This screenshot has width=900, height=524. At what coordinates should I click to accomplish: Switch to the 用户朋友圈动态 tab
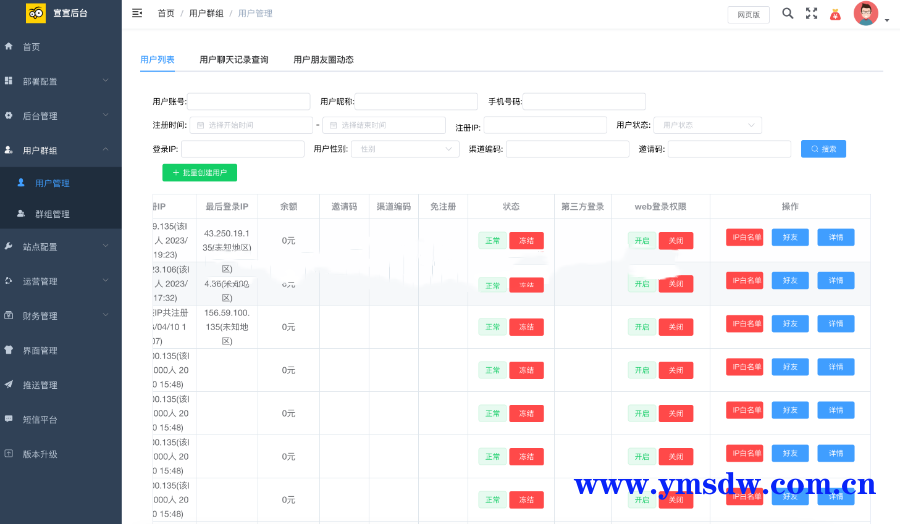(323, 60)
